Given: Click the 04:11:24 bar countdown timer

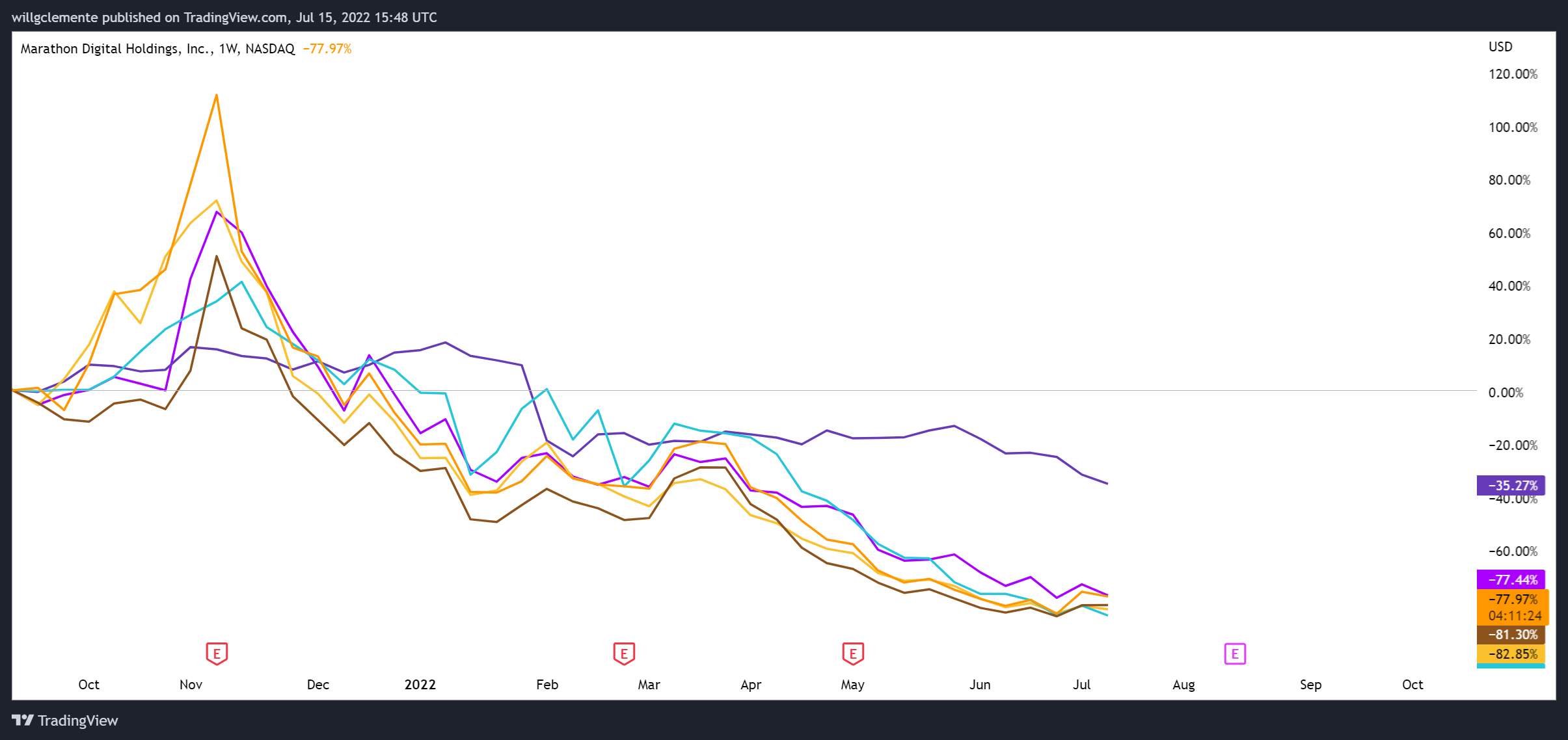Looking at the screenshot, I should 1515,615.
